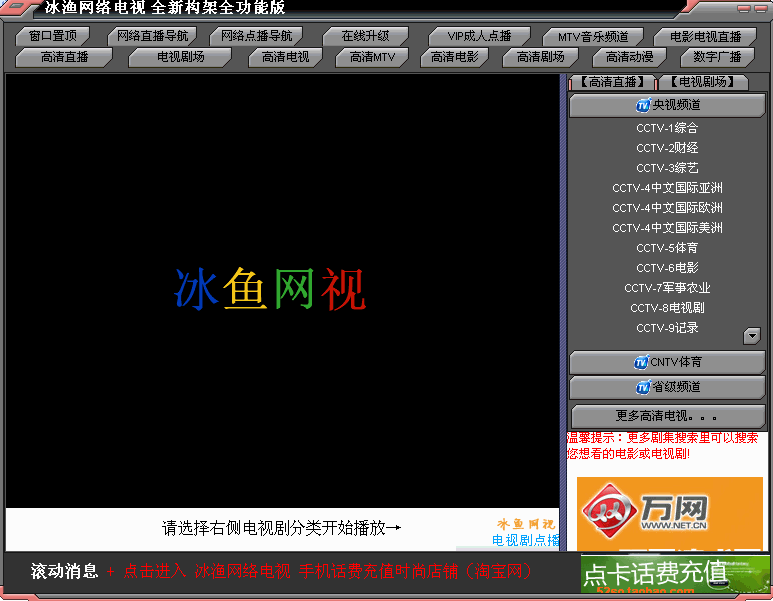Viewport: 773px width, 601px height.
Task: Play CCTV-3综艺 channel
Action: [667, 168]
